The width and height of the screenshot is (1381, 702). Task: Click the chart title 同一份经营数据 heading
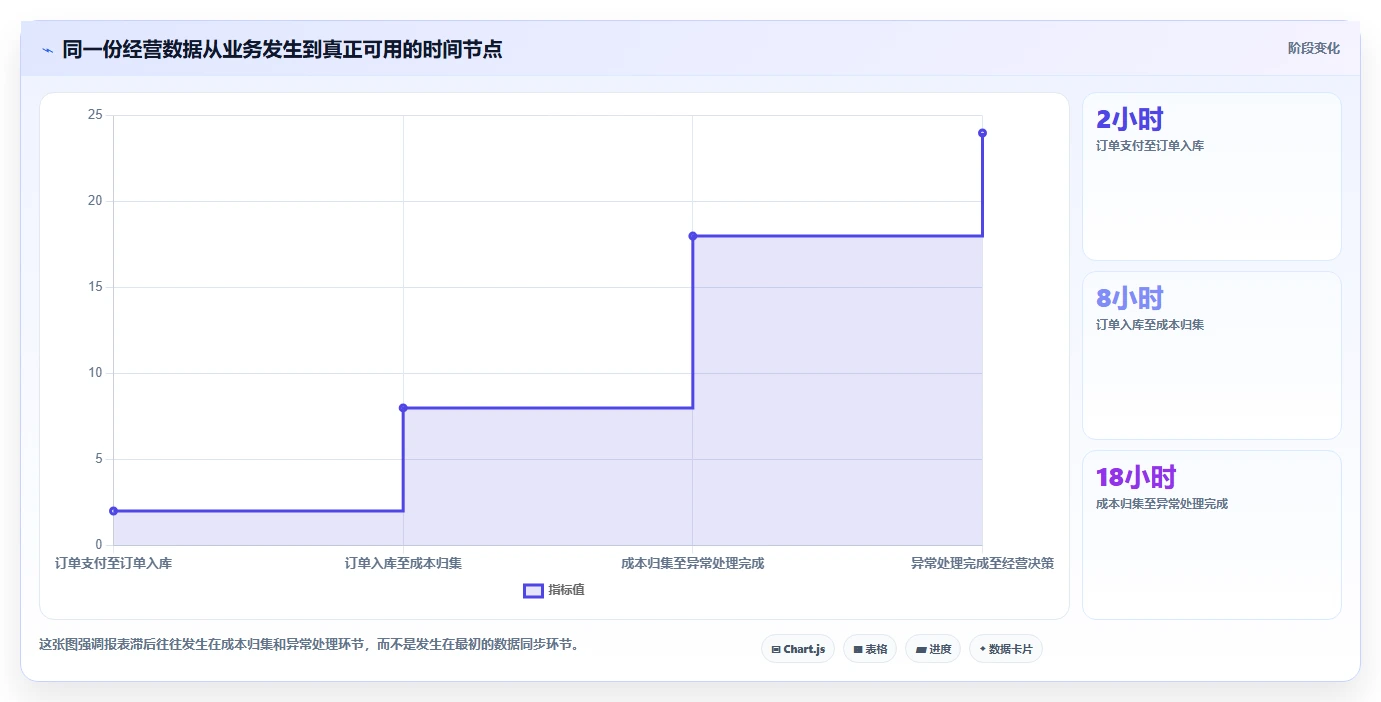pos(282,49)
